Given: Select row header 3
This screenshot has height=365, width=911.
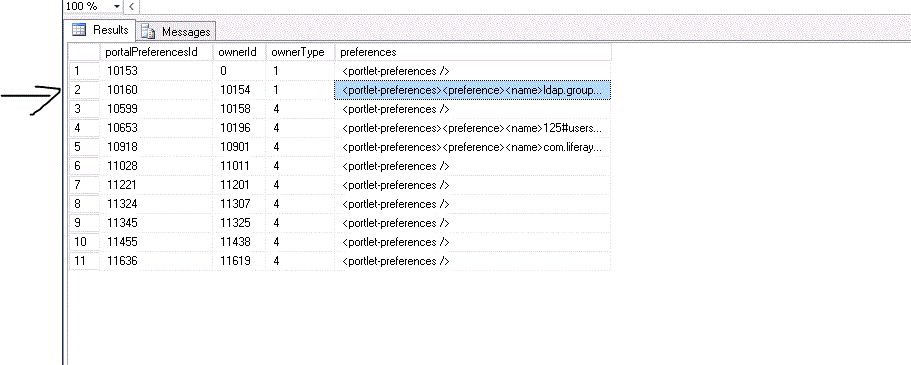Looking at the screenshot, I should coord(84,109).
